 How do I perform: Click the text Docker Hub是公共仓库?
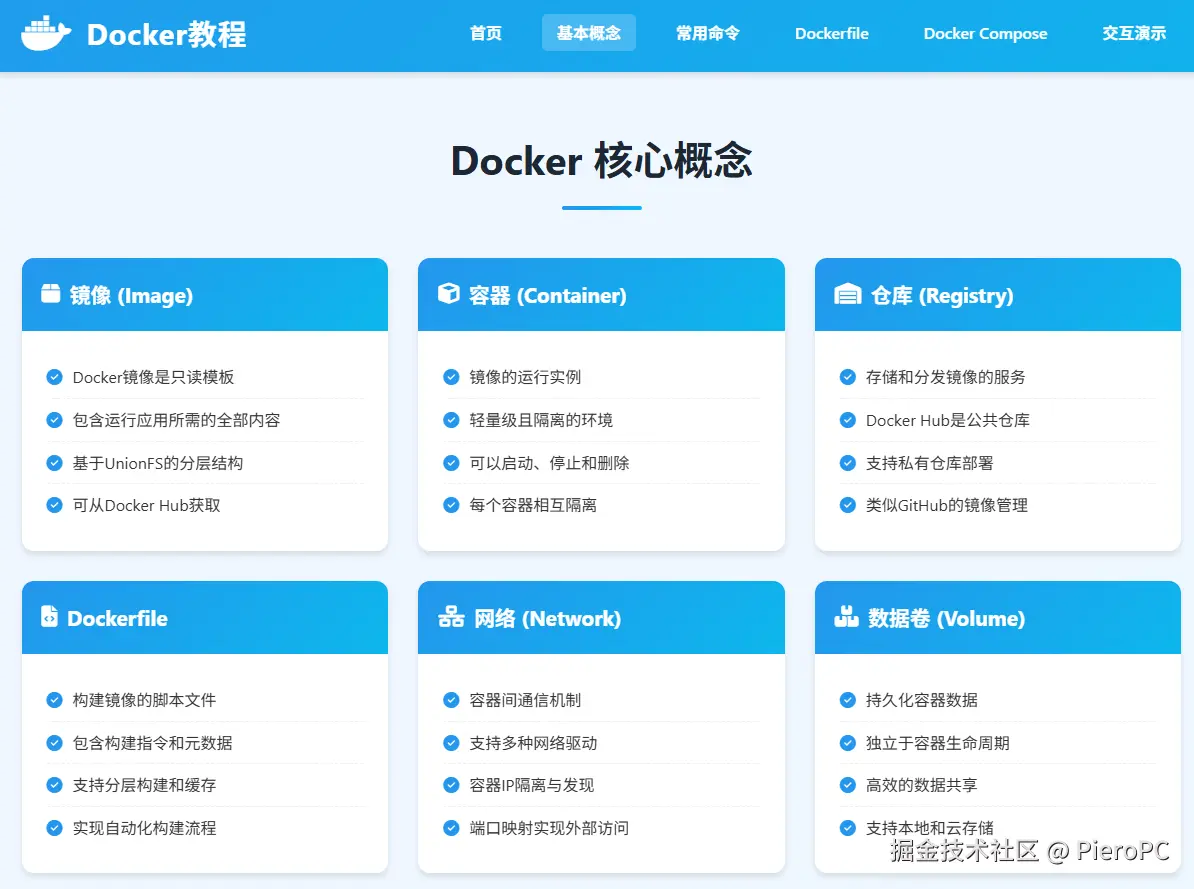point(947,420)
